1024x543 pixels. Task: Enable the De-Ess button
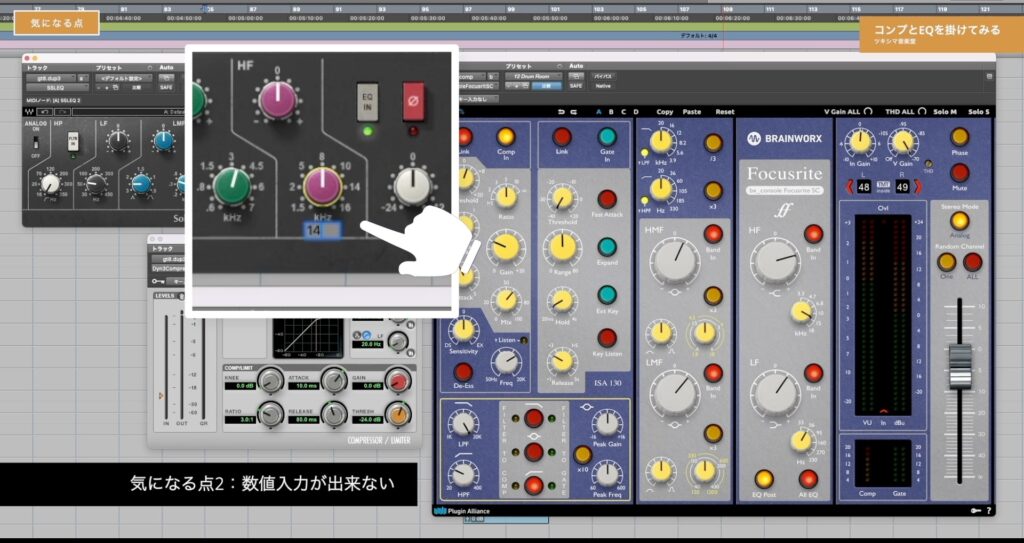point(463,372)
